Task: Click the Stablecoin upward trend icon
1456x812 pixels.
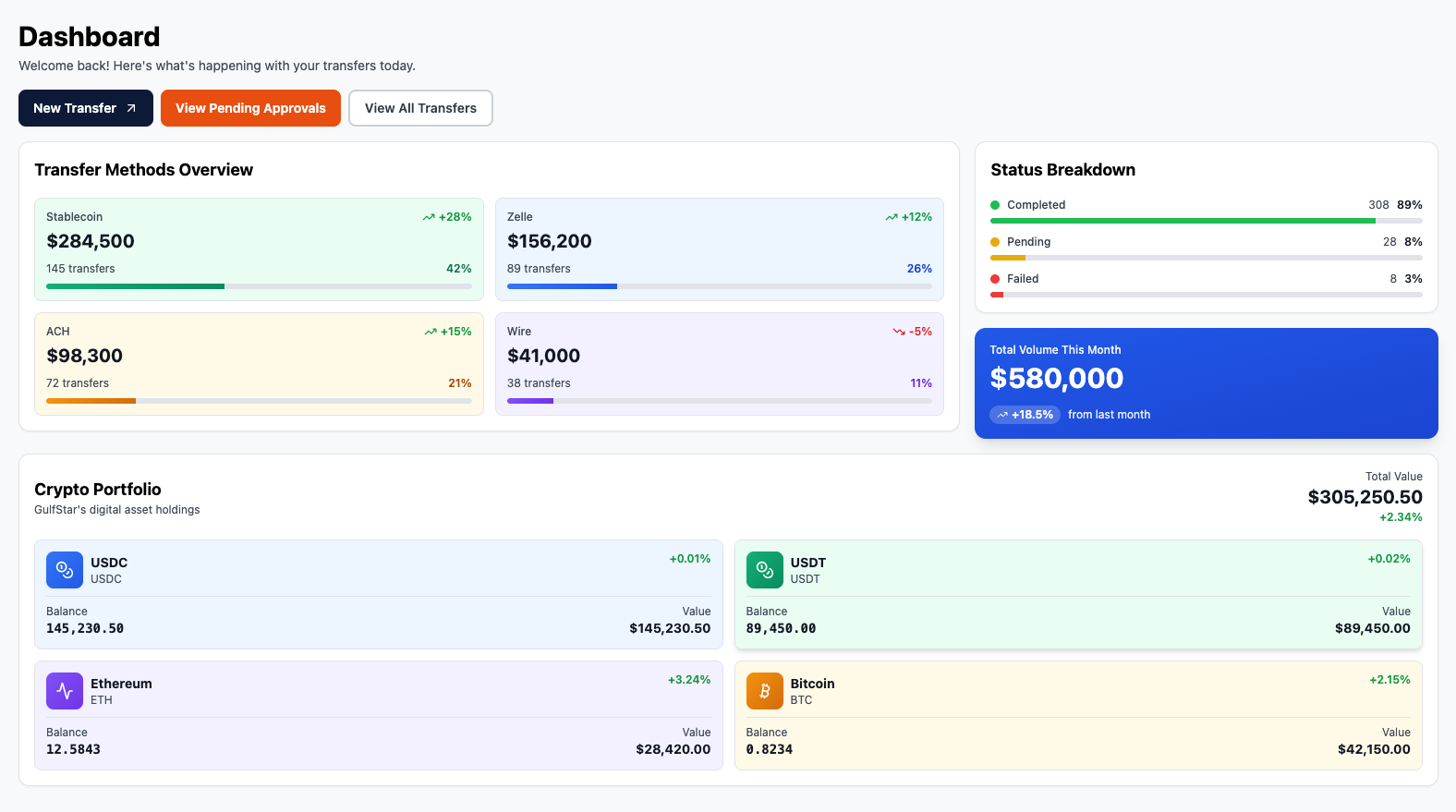Action: [x=429, y=217]
